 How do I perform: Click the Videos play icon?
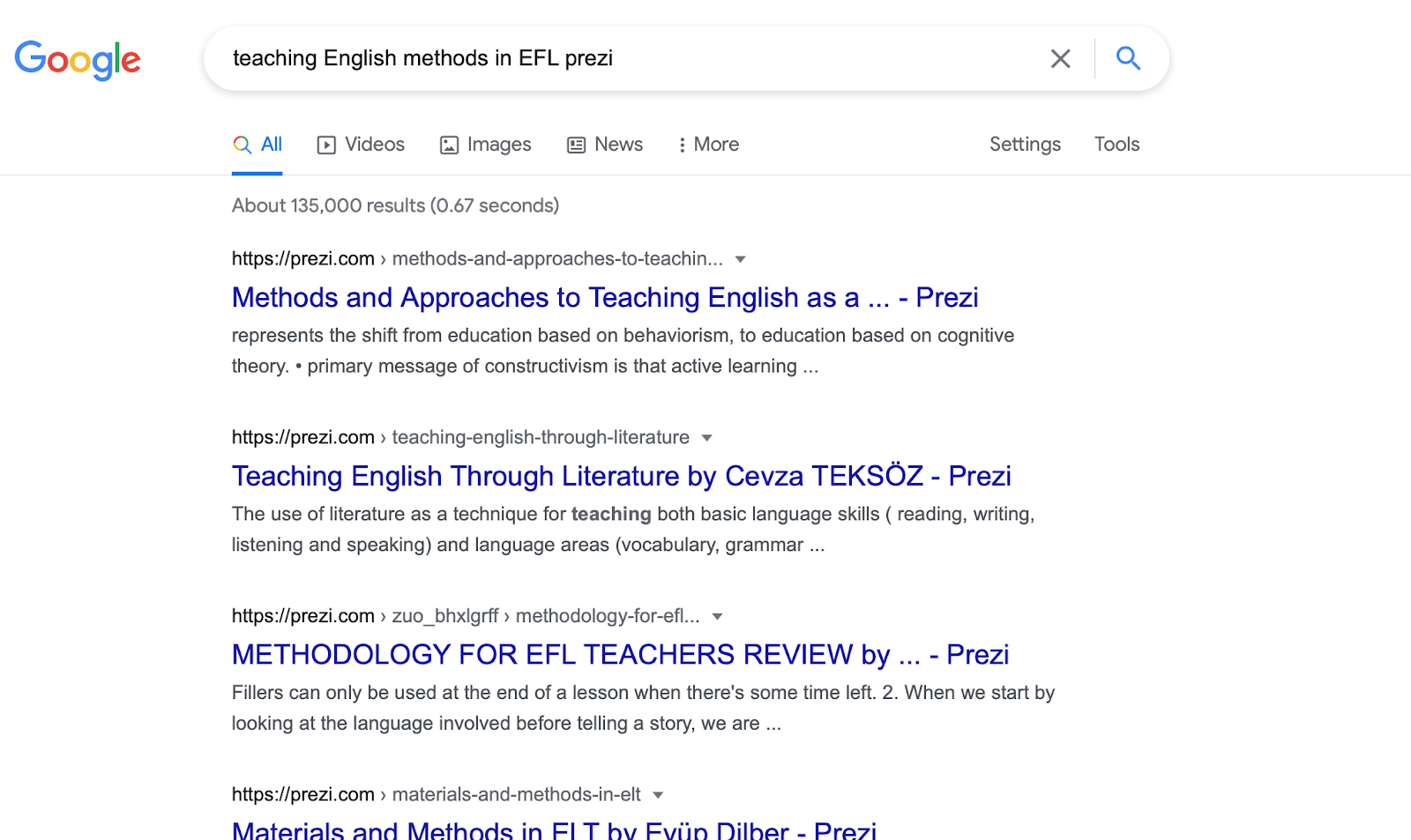click(x=326, y=145)
